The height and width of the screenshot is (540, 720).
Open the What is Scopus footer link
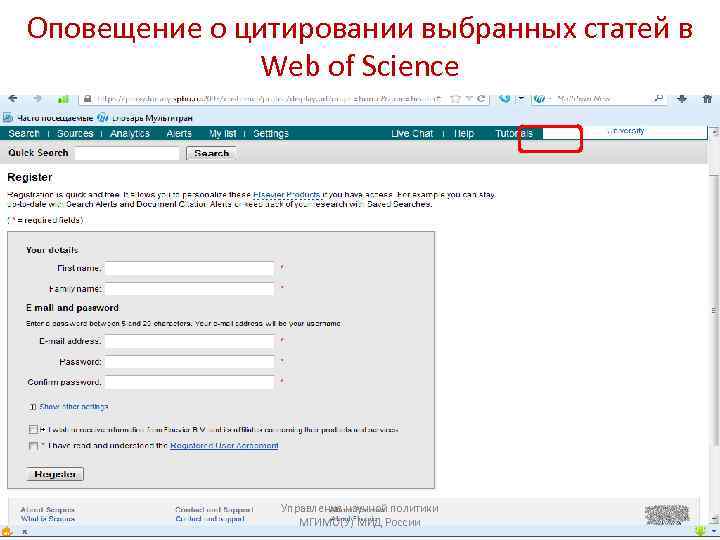(48, 519)
